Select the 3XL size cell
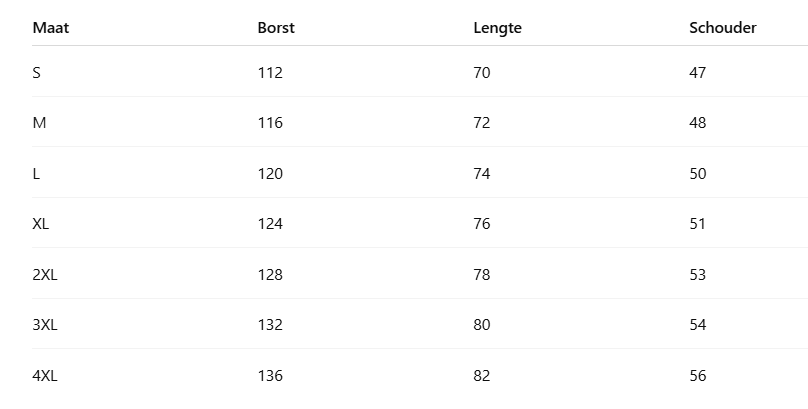 tap(45, 325)
